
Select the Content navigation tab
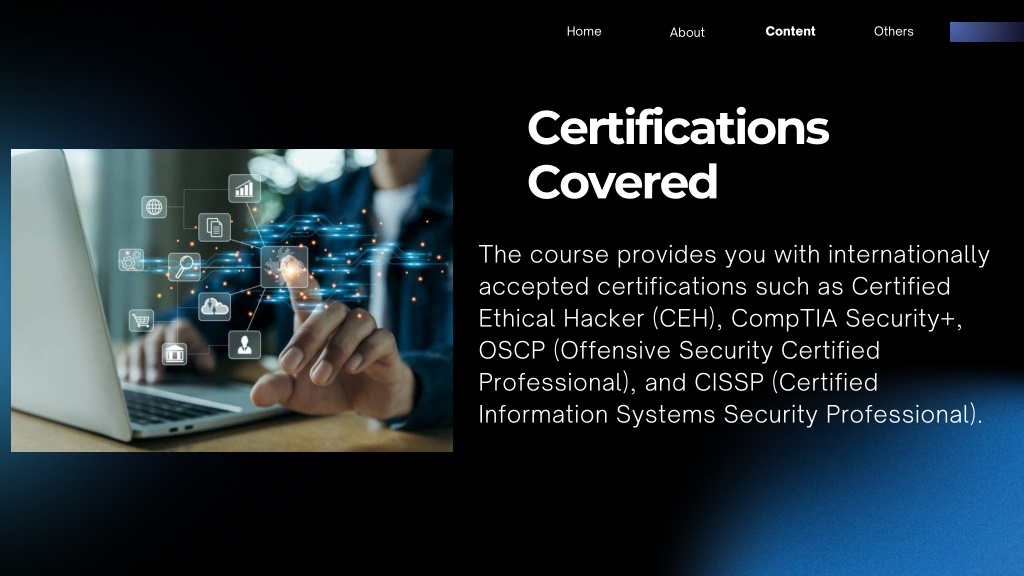(x=790, y=31)
